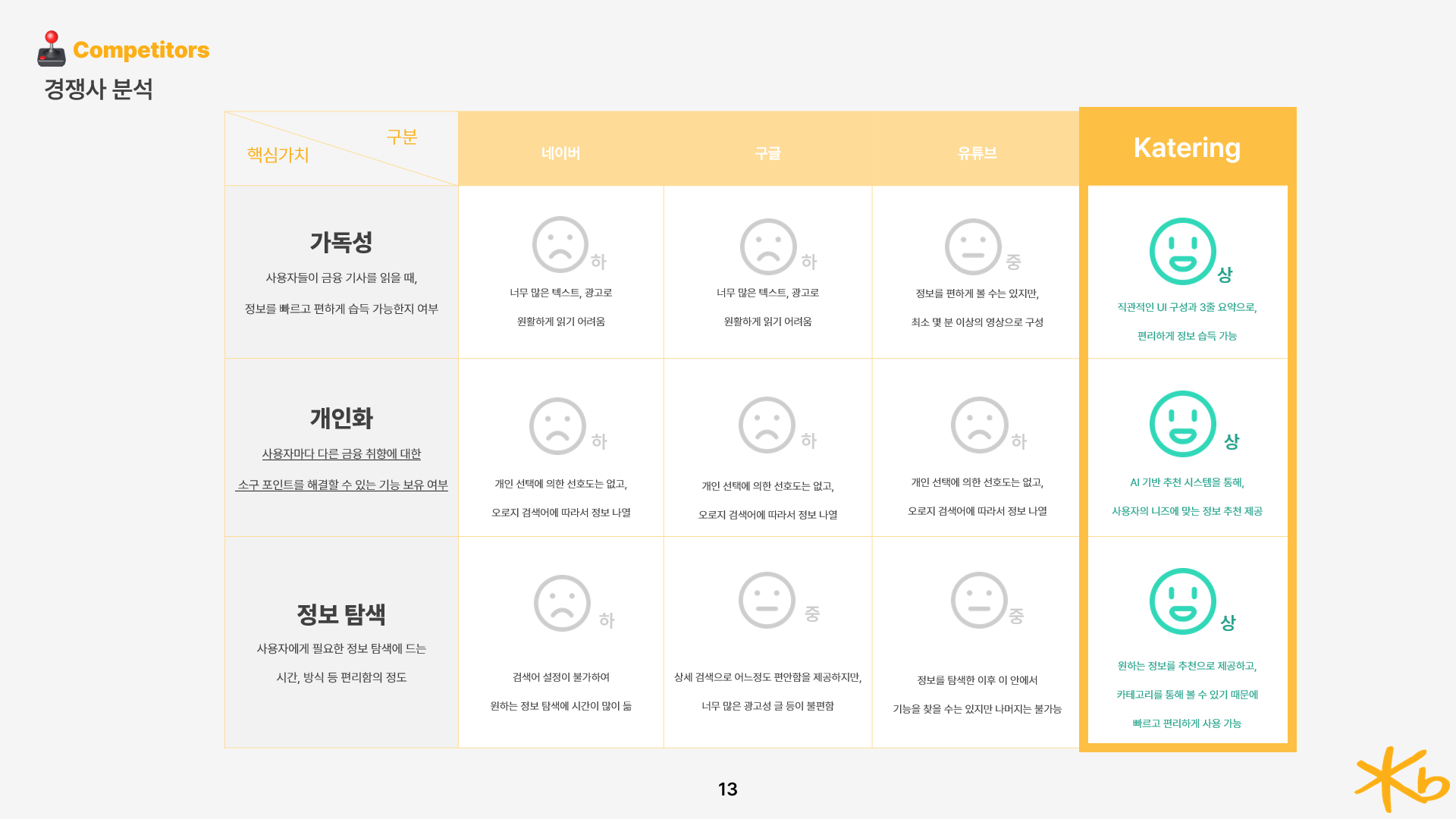Image resolution: width=1456 pixels, height=819 pixels.
Task: Click 정보를 빠르고 편하게 습득 가능한지 여부 text
Action: click(341, 309)
